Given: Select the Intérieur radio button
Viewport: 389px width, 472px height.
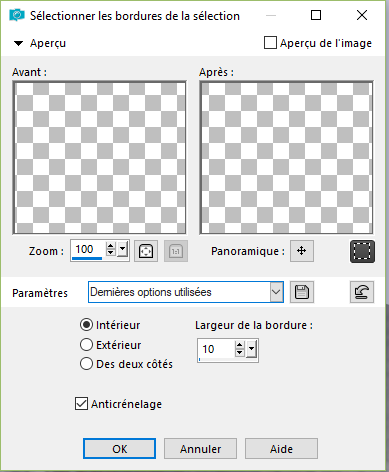Looking at the screenshot, I should coord(86,324).
